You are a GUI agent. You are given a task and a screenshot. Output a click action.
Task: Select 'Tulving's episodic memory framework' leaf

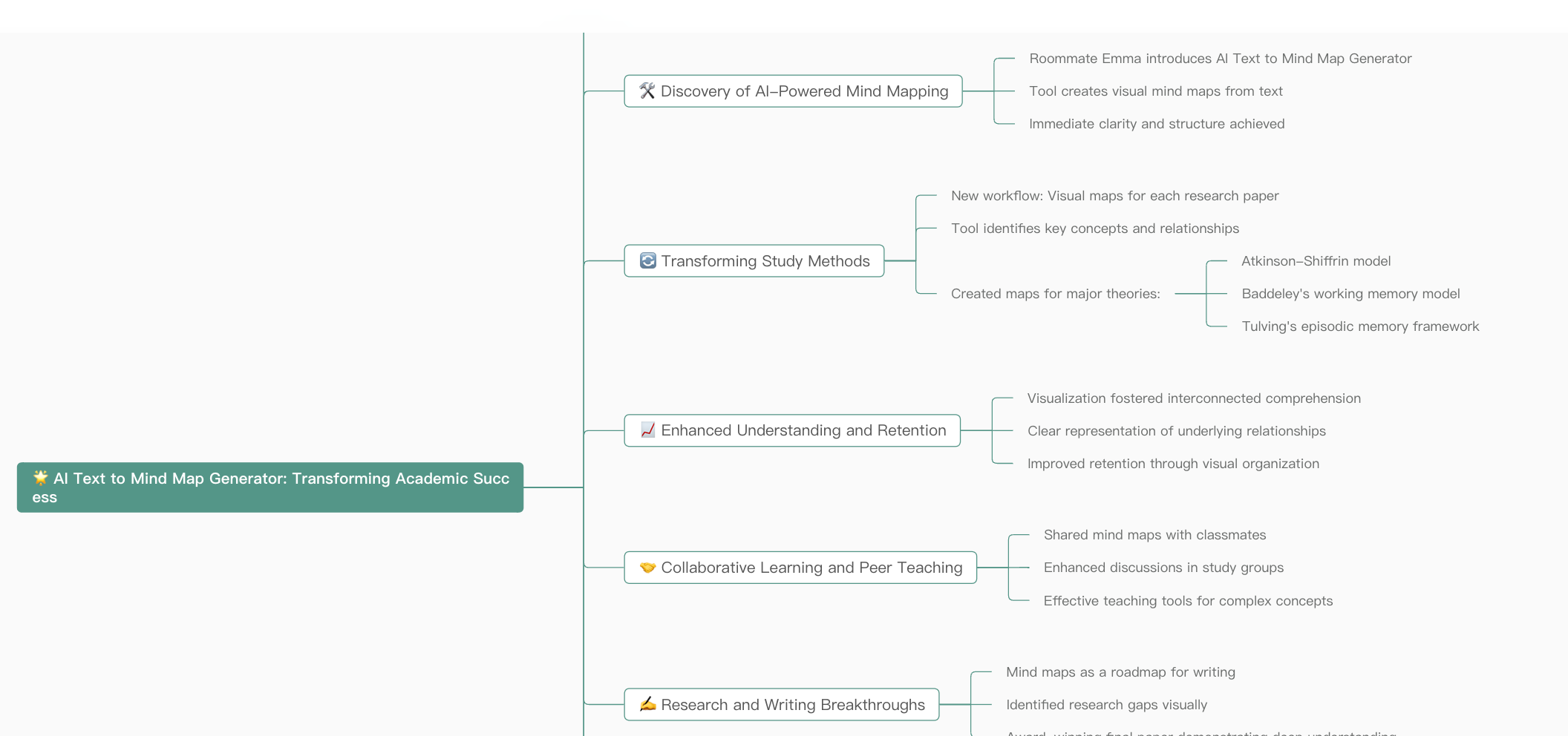1360,326
